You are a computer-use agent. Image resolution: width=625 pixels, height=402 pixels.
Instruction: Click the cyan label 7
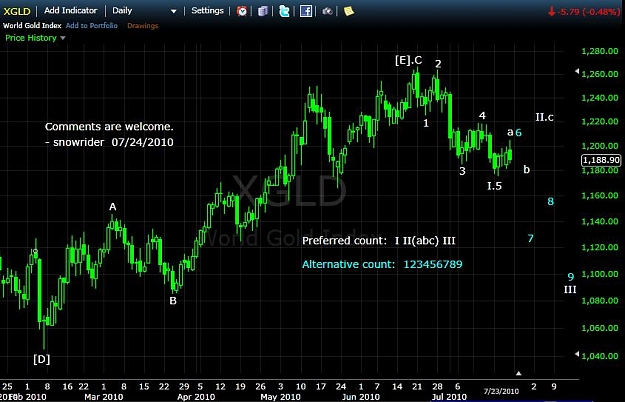point(531,239)
